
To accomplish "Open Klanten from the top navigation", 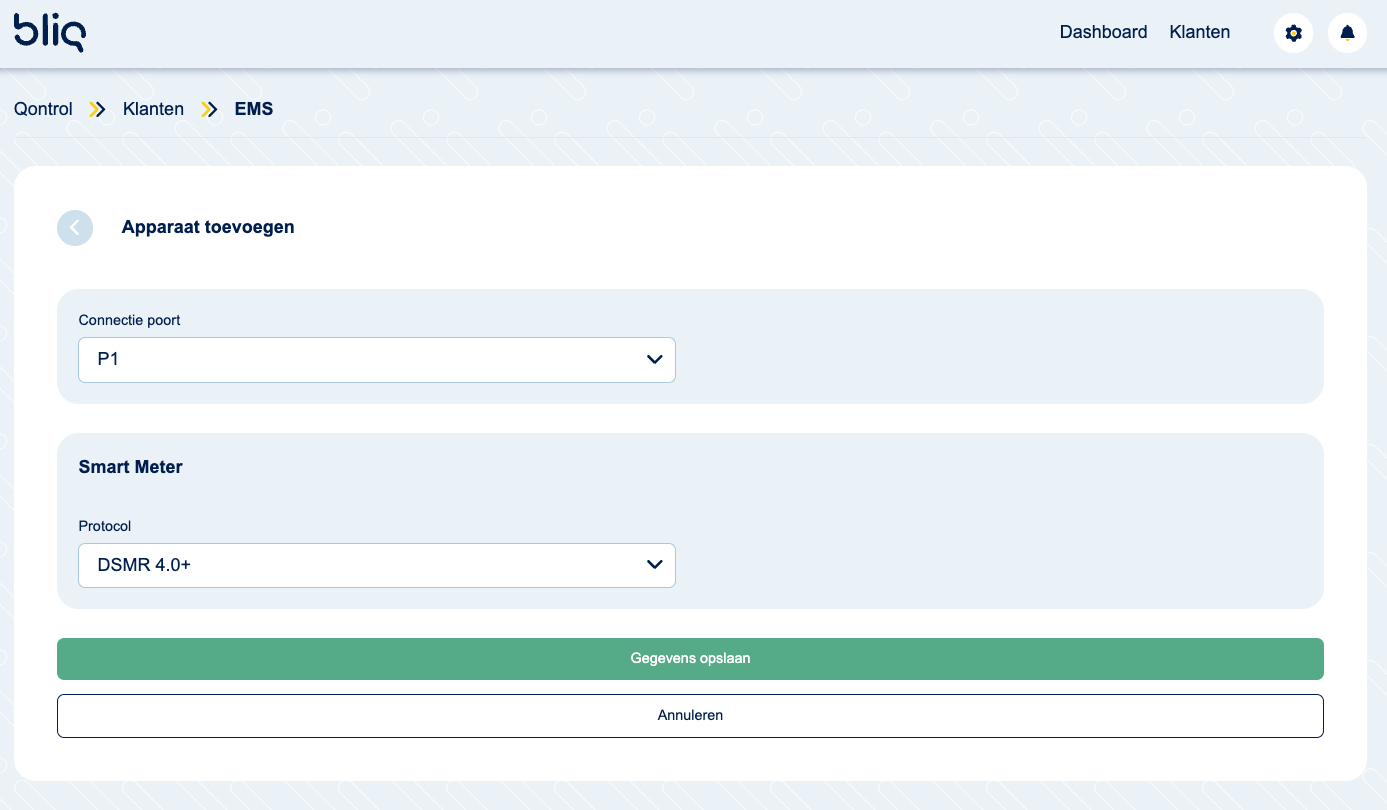I will 1199,32.
